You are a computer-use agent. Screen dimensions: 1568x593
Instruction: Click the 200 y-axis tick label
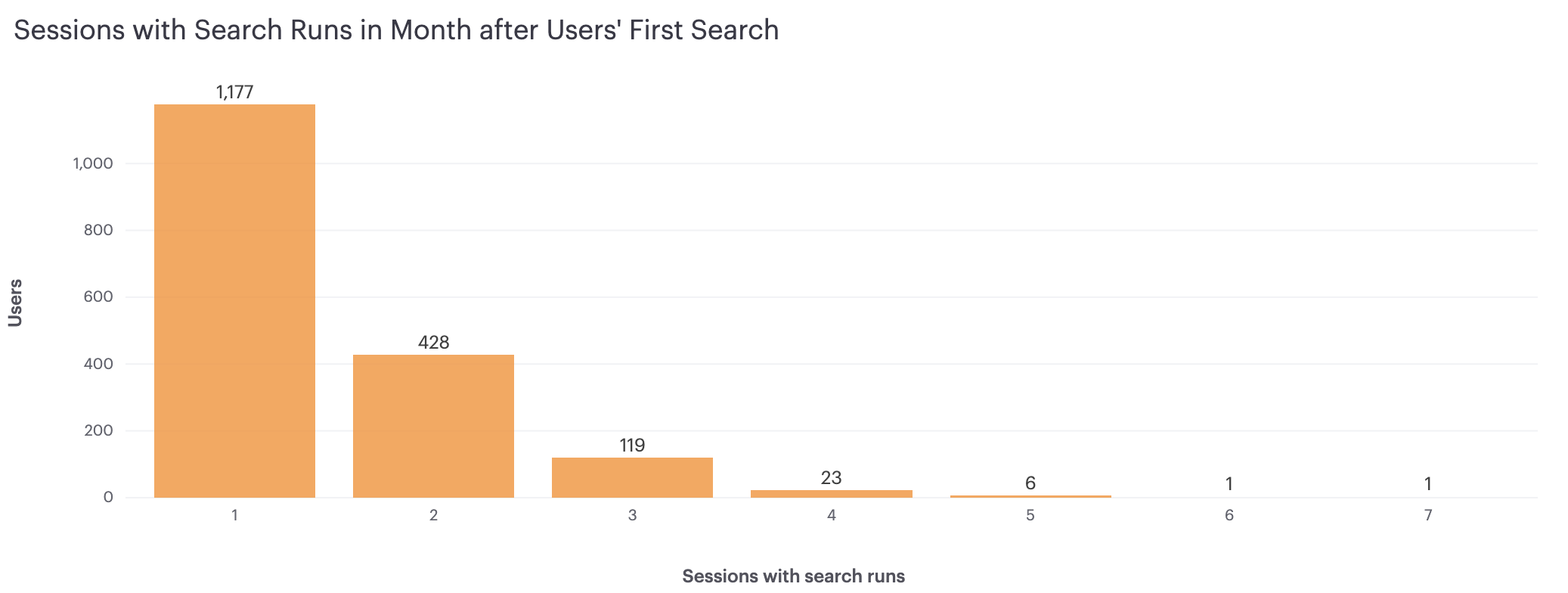point(98,431)
